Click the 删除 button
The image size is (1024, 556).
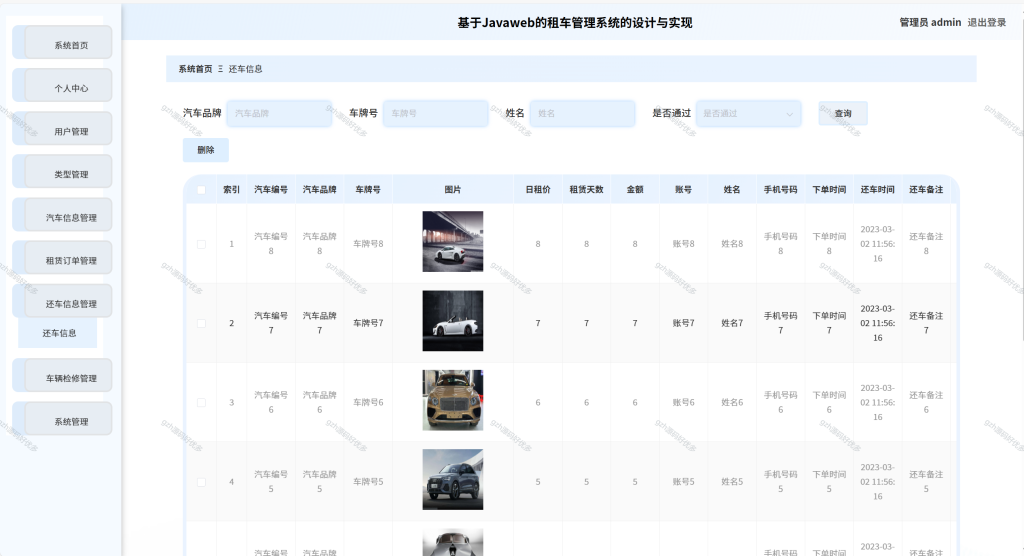pos(206,150)
